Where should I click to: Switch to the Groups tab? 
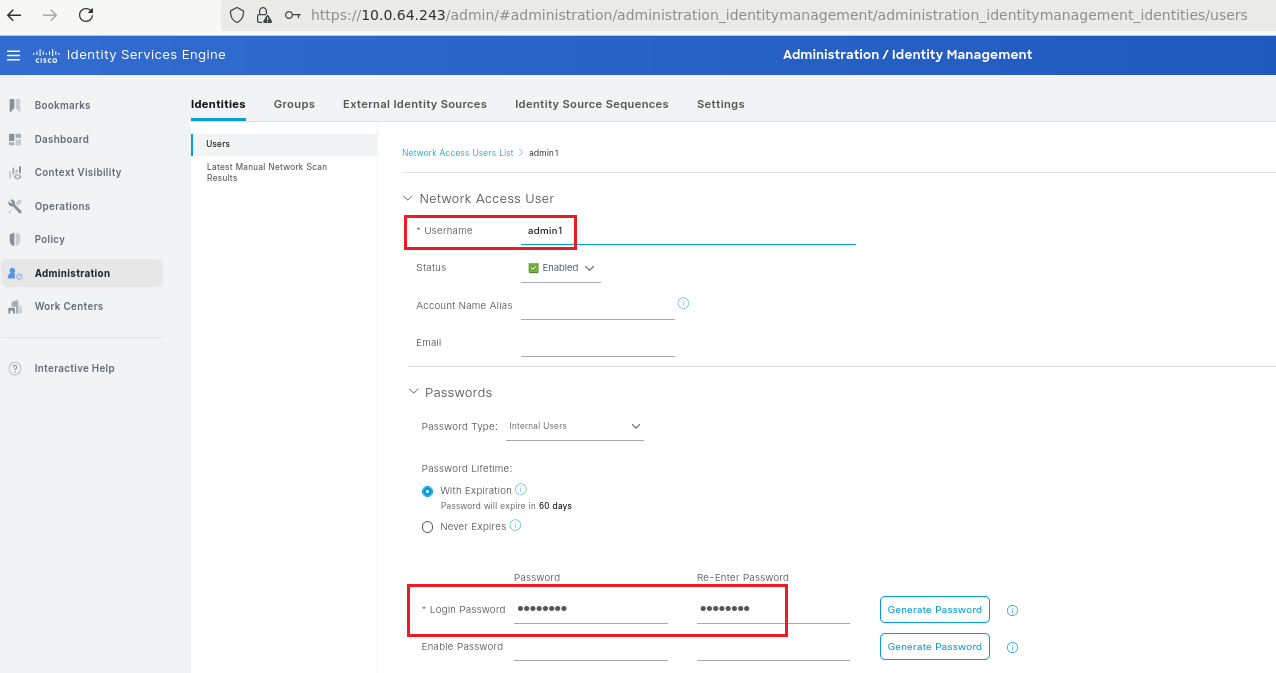[294, 104]
